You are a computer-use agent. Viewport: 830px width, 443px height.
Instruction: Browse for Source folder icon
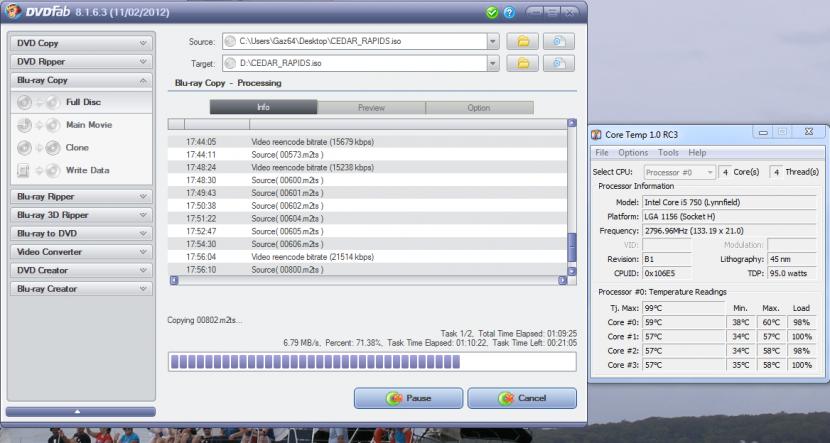pos(522,41)
